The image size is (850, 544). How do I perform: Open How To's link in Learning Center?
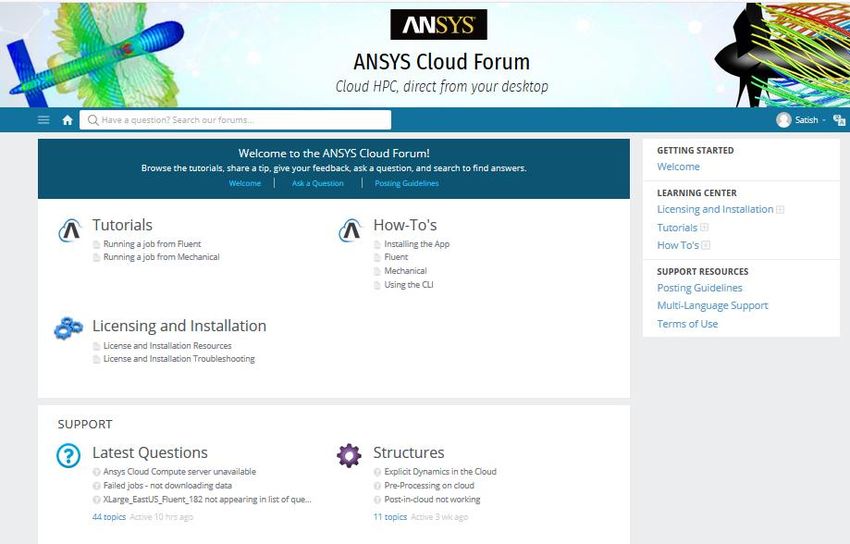[678, 245]
